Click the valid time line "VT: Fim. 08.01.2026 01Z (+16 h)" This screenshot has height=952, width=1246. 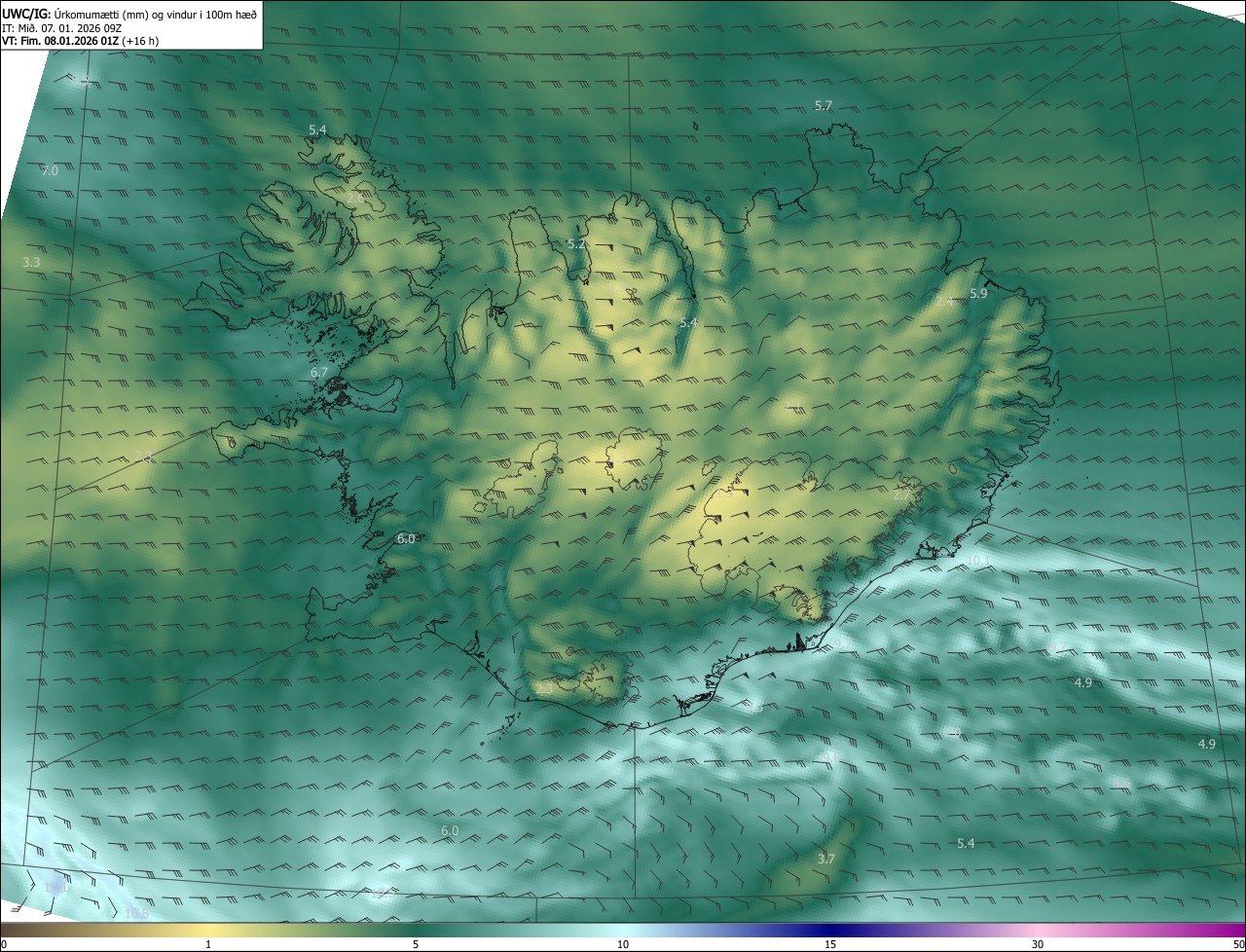click(80, 41)
